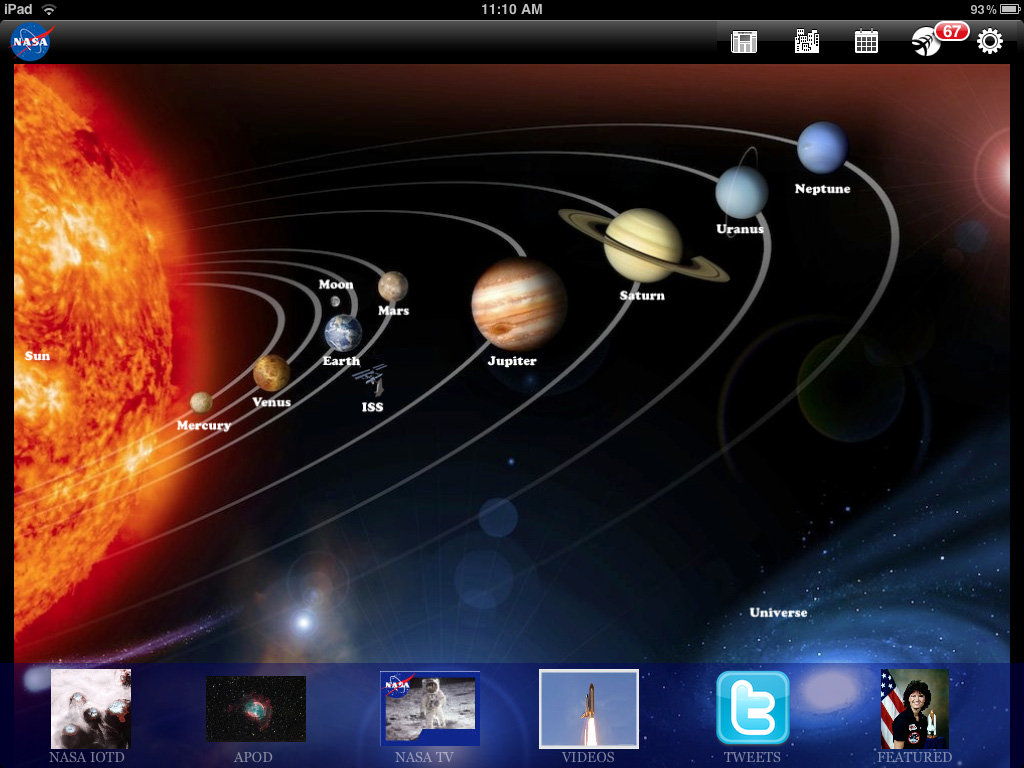Image resolution: width=1024 pixels, height=768 pixels.
Task: Tap the NASA logo in top left
Action: (31, 42)
